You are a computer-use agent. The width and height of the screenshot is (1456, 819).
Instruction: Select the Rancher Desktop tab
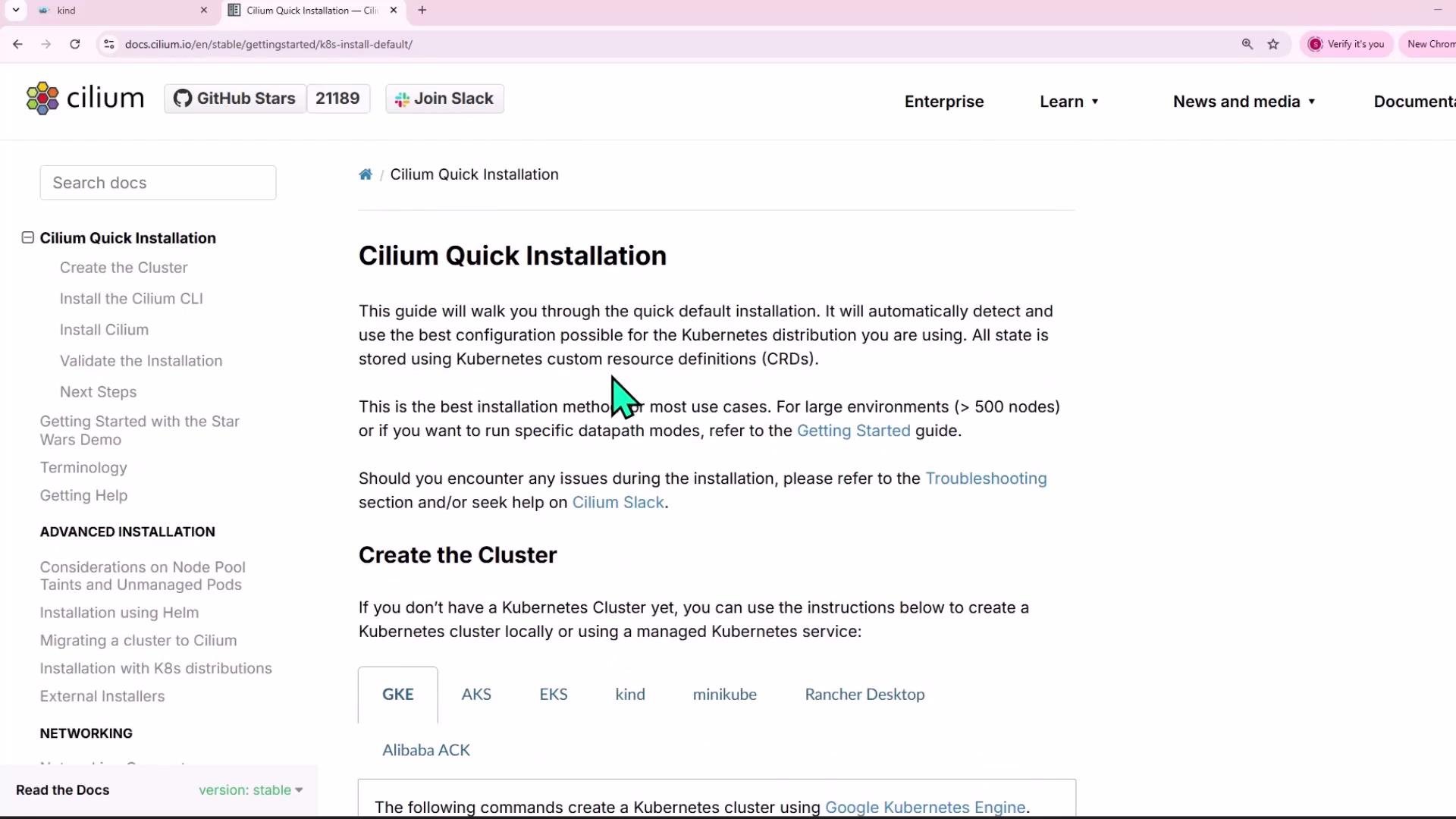click(864, 695)
